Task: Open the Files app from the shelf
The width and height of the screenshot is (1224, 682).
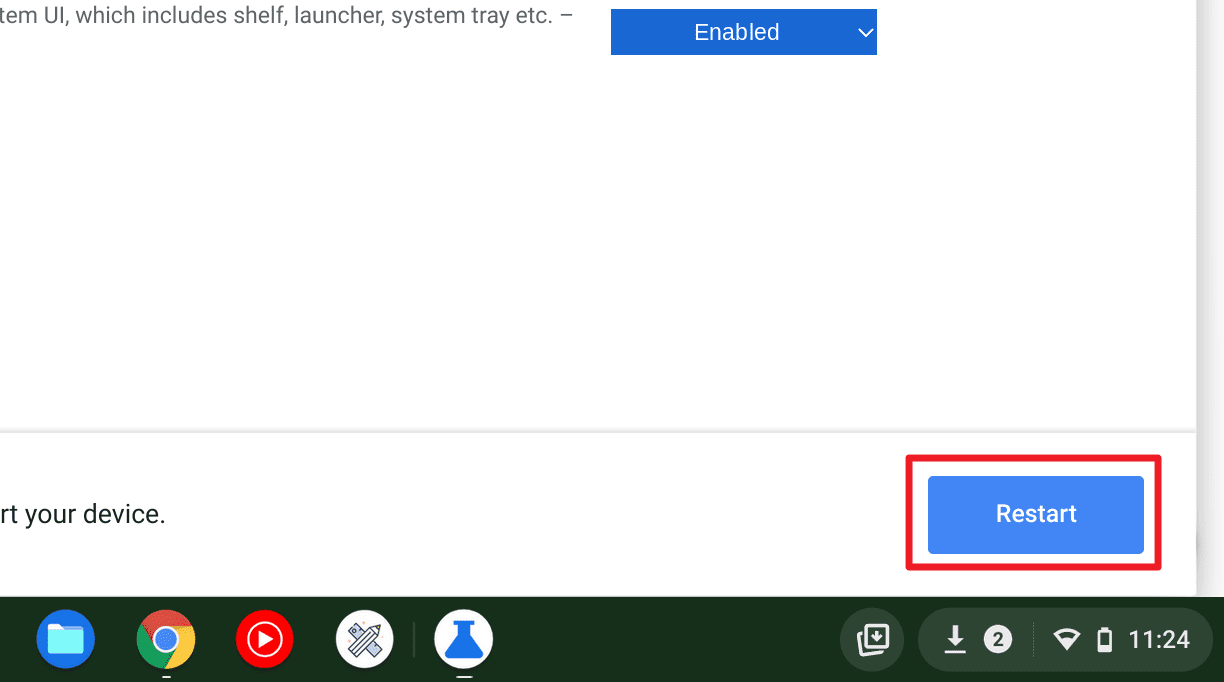Action: coord(65,639)
